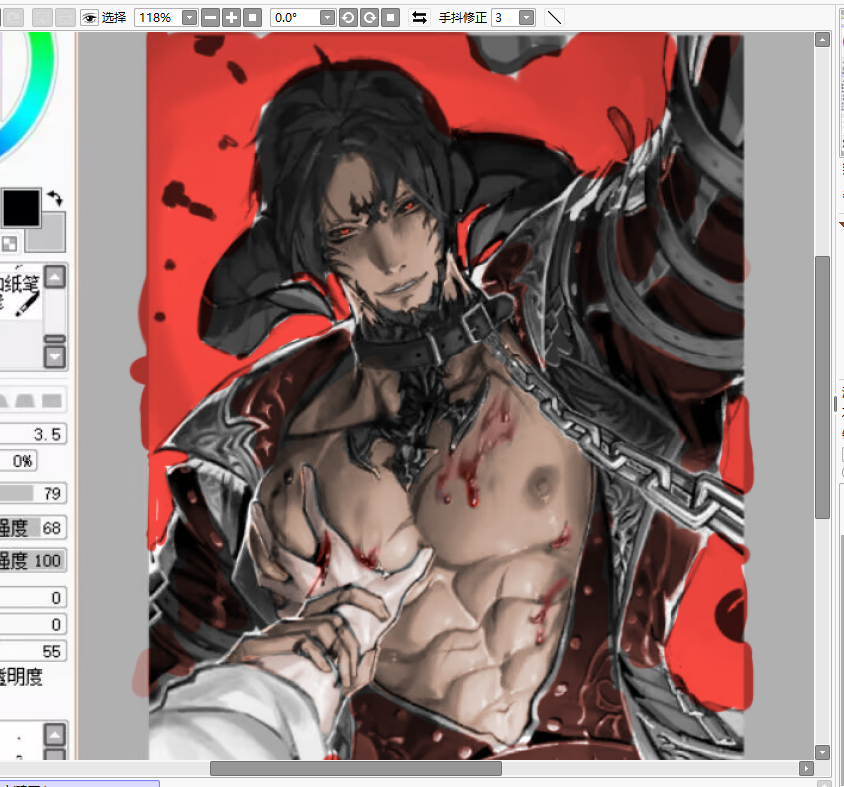Reset the canvas rotation

pos(391,18)
